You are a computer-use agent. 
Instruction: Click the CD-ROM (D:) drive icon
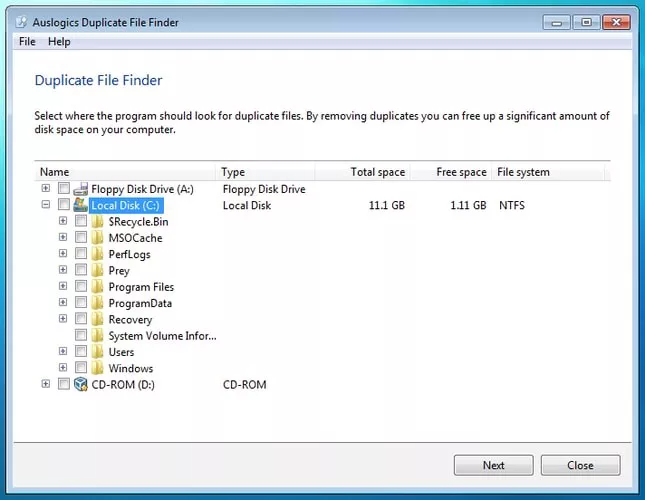(80, 385)
